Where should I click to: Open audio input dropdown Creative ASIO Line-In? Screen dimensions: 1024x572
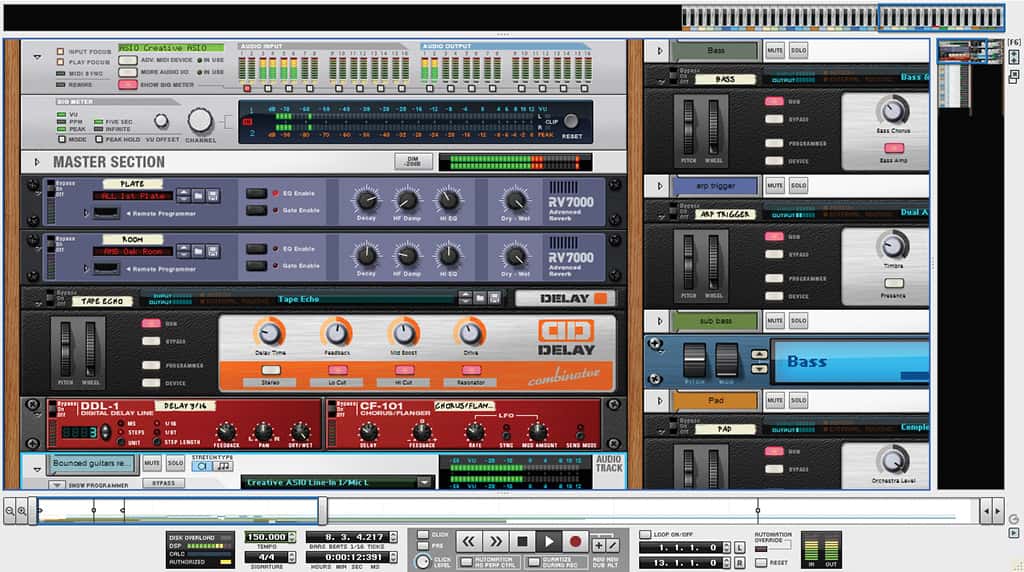pyautogui.click(x=425, y=483)
